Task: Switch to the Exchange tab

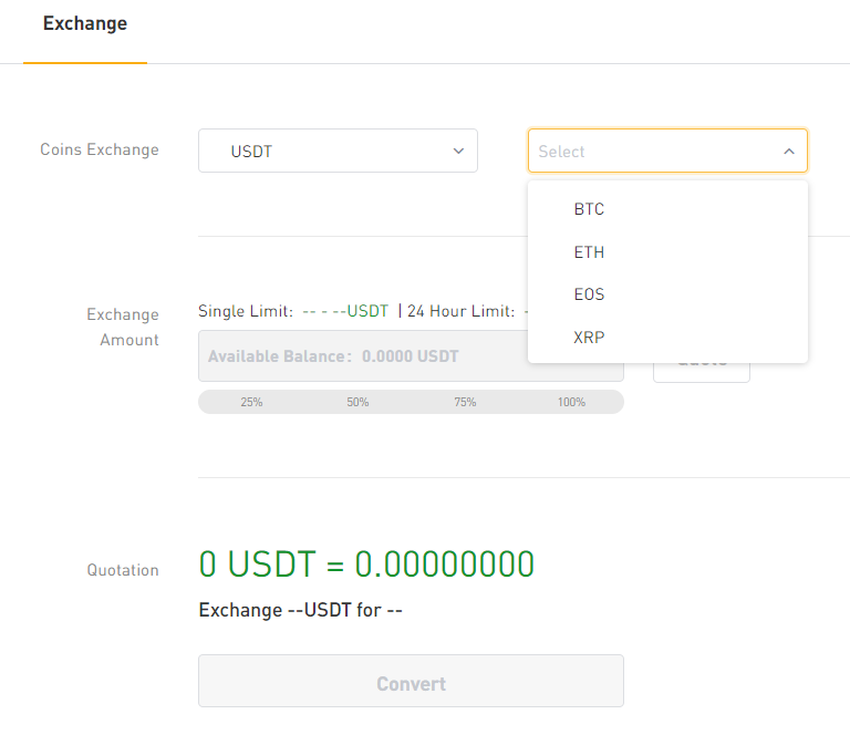Action: click(x=85, y=23)
